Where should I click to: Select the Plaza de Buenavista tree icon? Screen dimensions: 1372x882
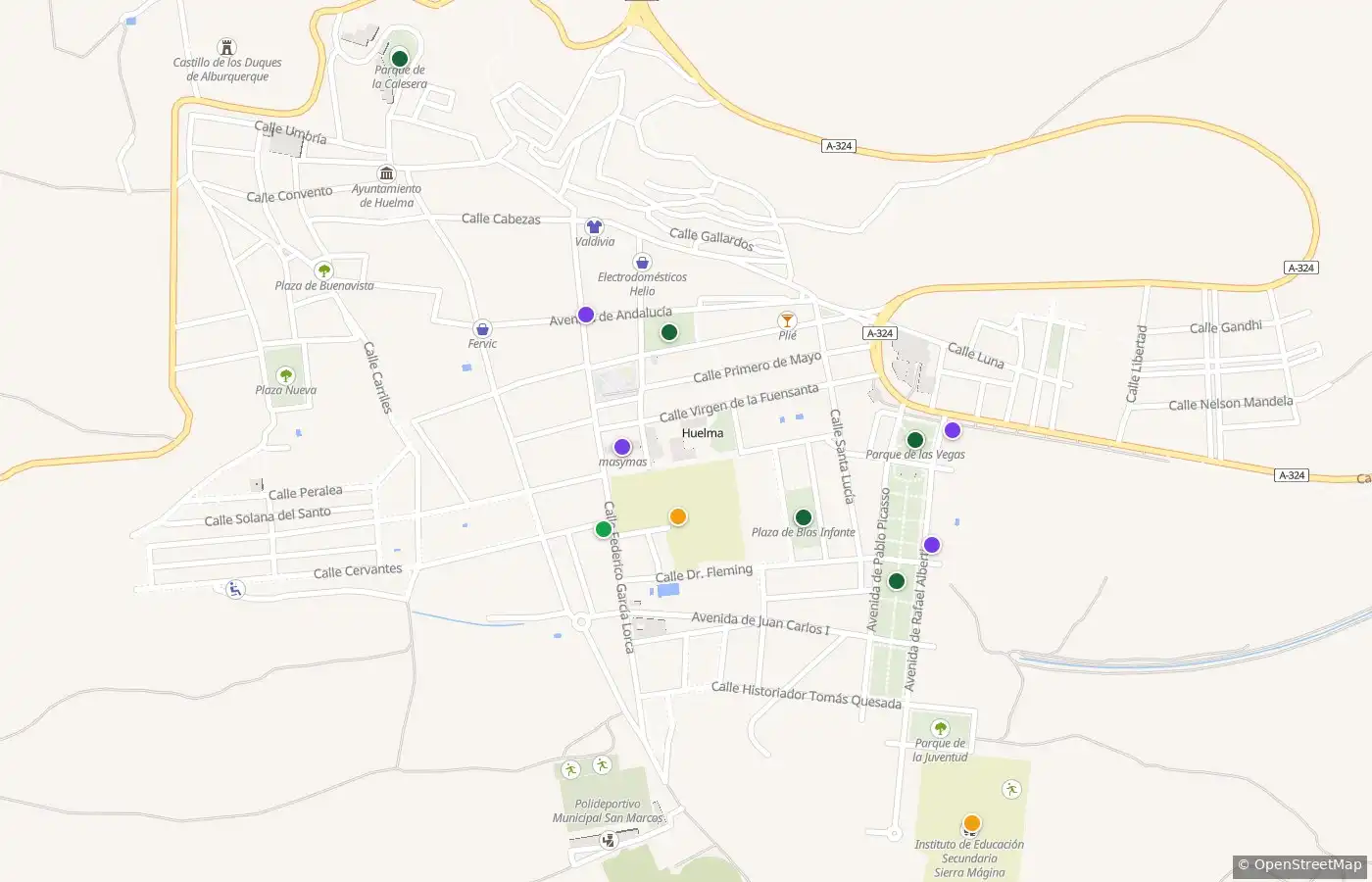tap(324, 270)
